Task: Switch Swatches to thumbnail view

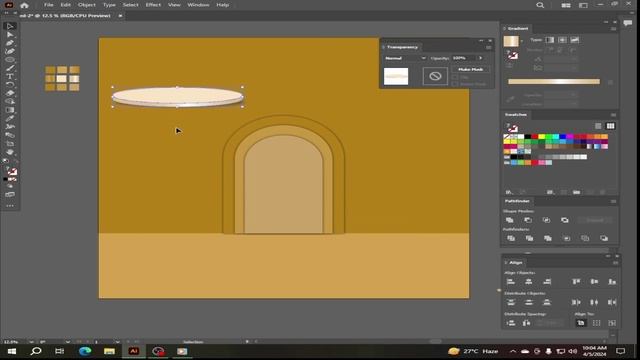Action: click(610, 126)
